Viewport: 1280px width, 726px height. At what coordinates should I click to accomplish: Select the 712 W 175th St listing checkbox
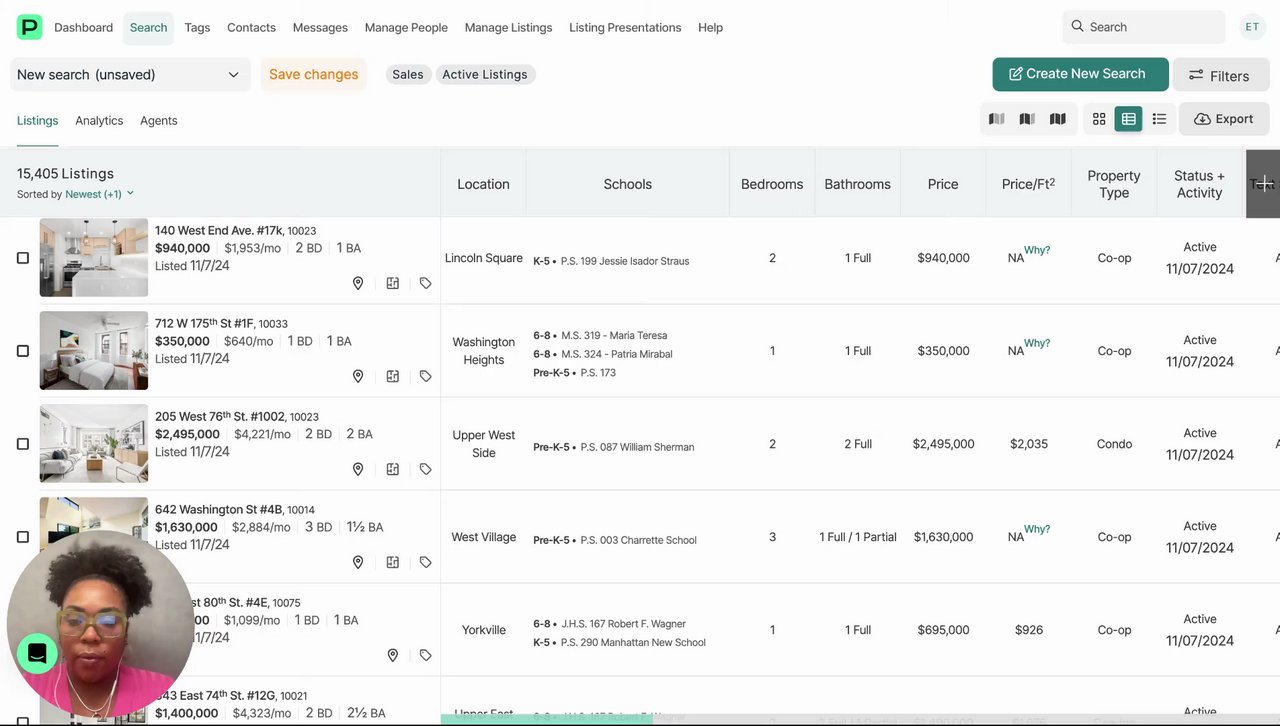pyautogui.click(x=23, y=351)
